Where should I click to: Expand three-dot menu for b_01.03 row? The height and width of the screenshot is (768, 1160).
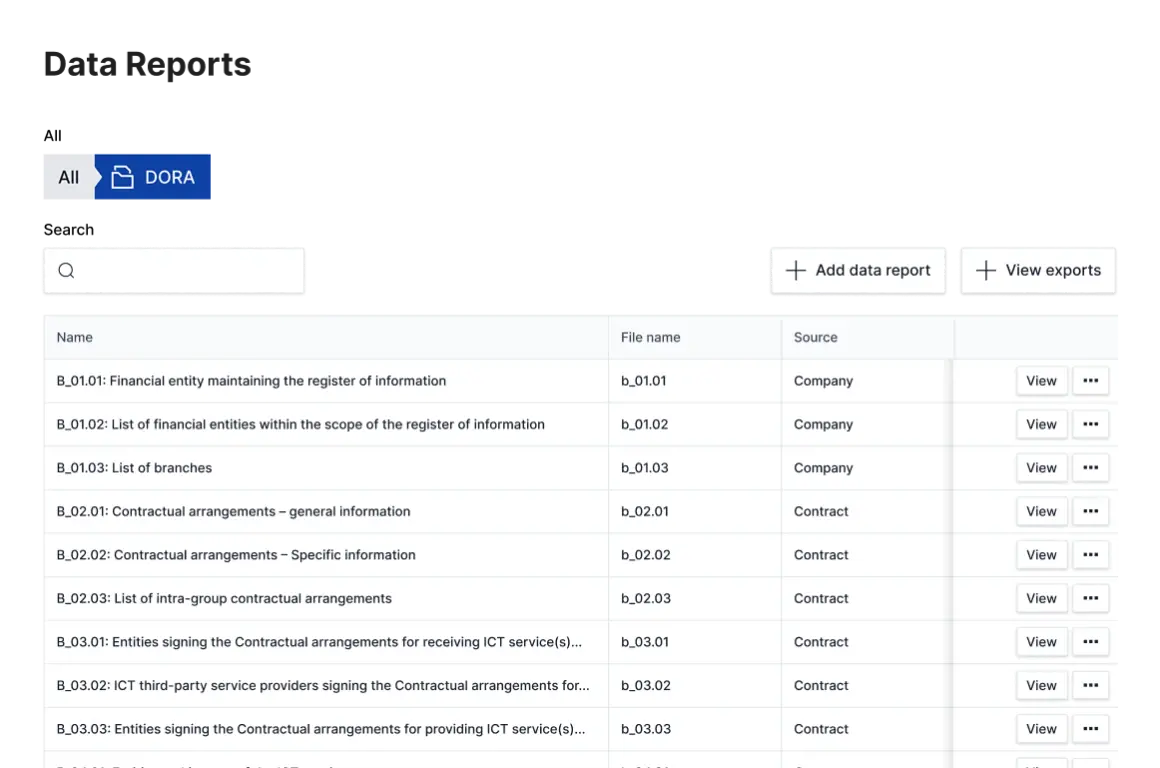coord(1090,468)
